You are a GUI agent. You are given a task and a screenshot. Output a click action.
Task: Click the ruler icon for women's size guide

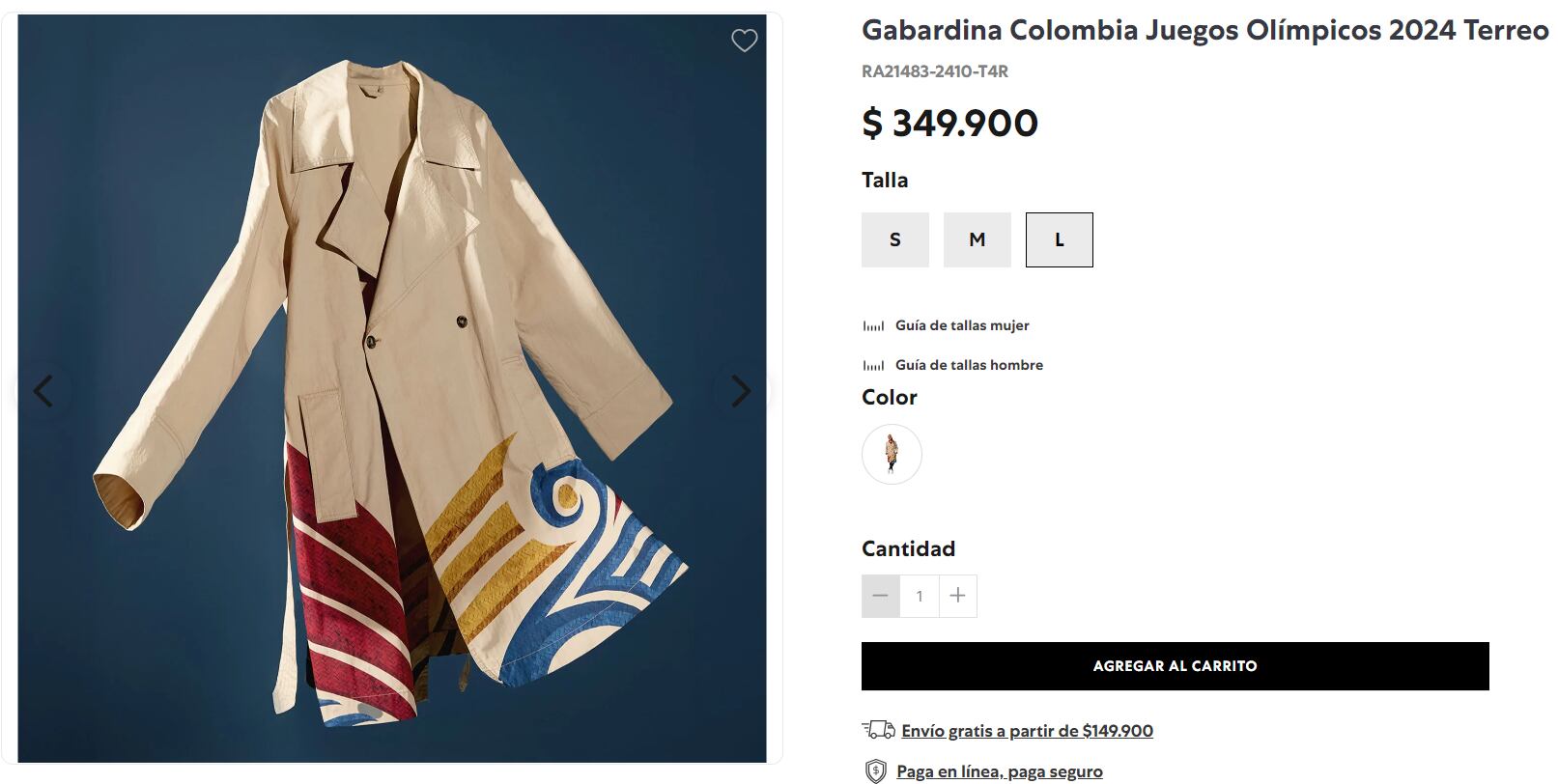point(873,326)
